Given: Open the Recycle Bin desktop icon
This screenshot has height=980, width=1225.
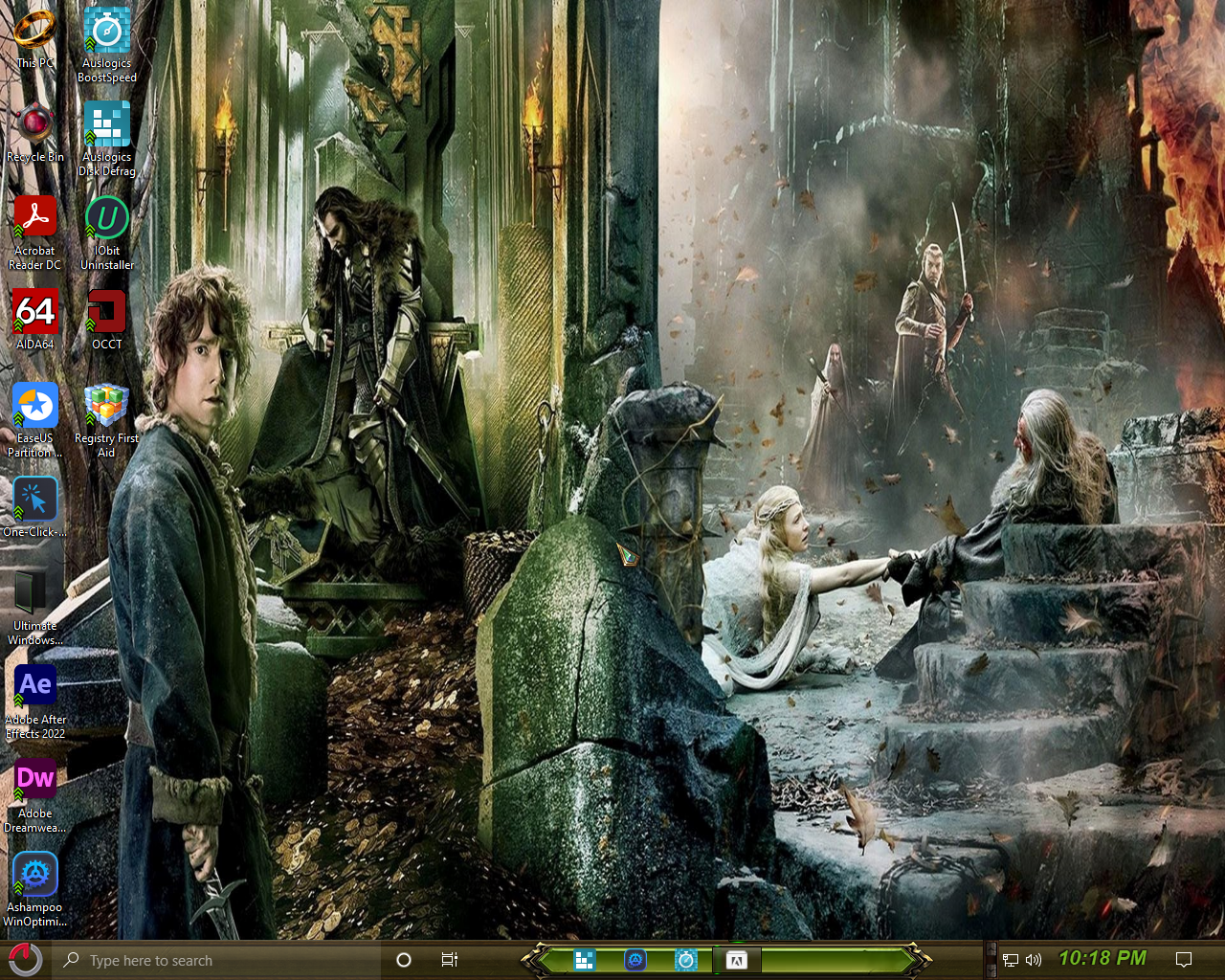Looking at the screenshot, I should click(34, 131).
